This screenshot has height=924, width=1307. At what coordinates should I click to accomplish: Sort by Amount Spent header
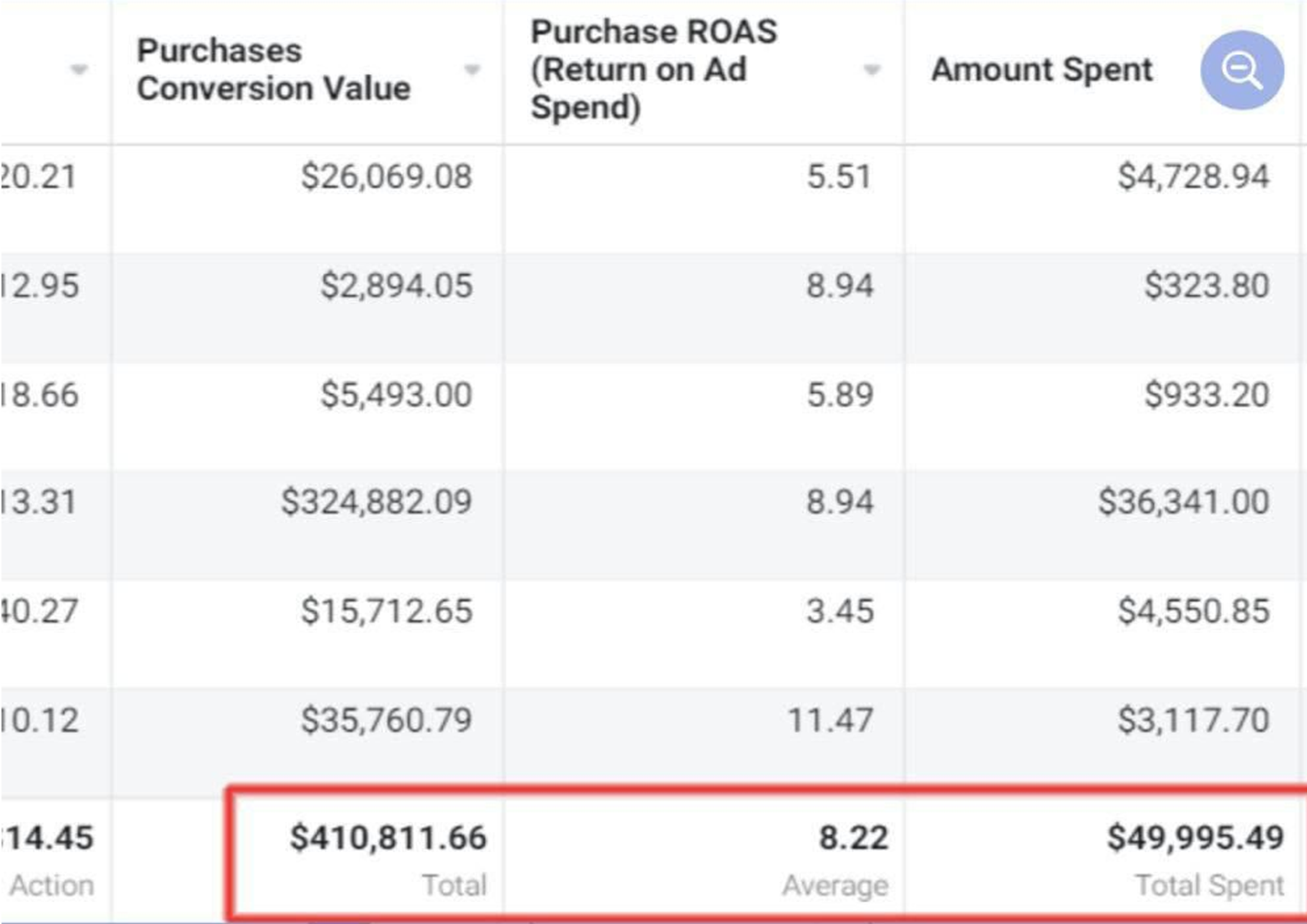pyautogui.click(x=1042, y=69)
